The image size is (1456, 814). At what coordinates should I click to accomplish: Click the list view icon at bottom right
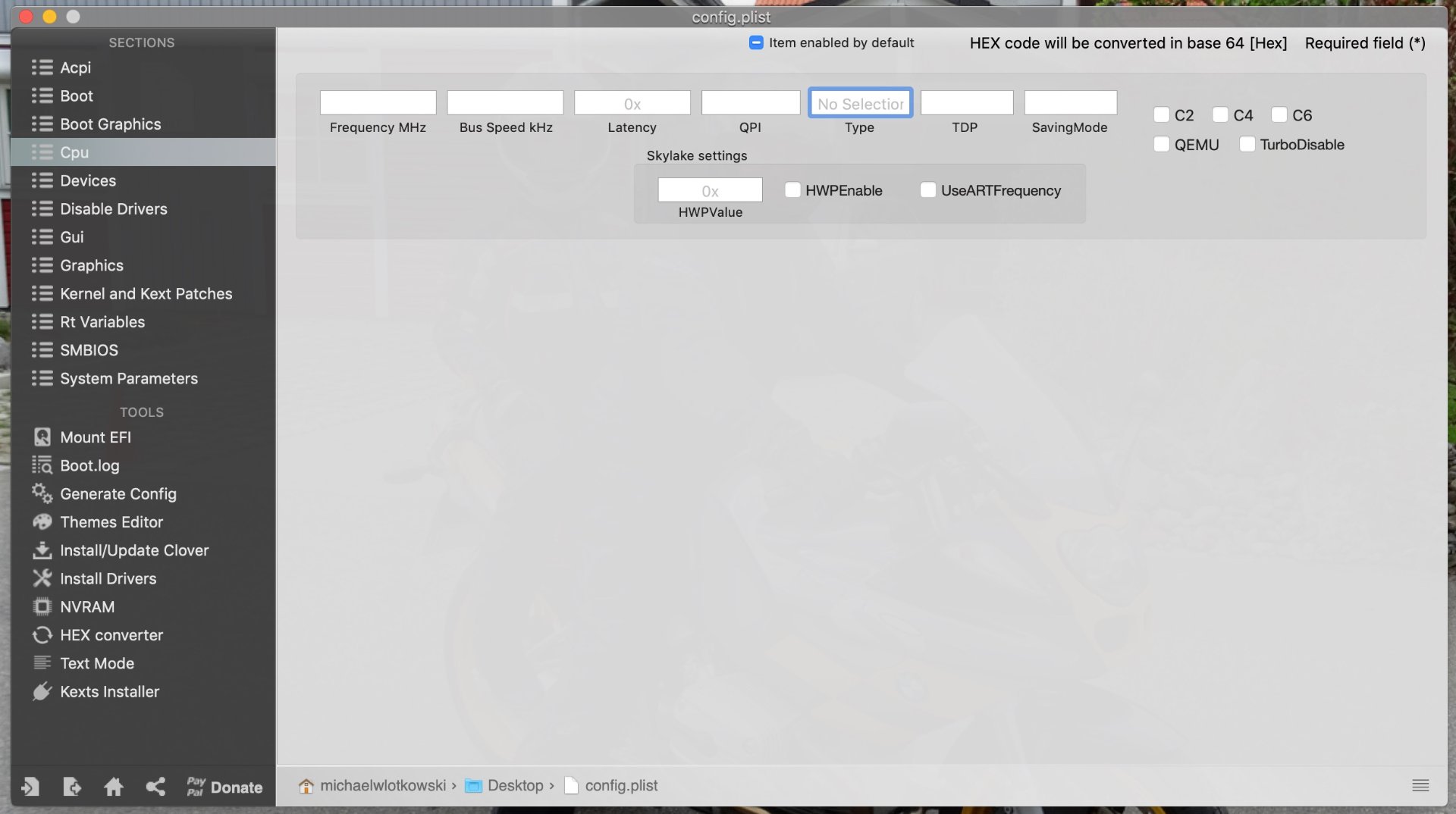(x=1420, y=786)
